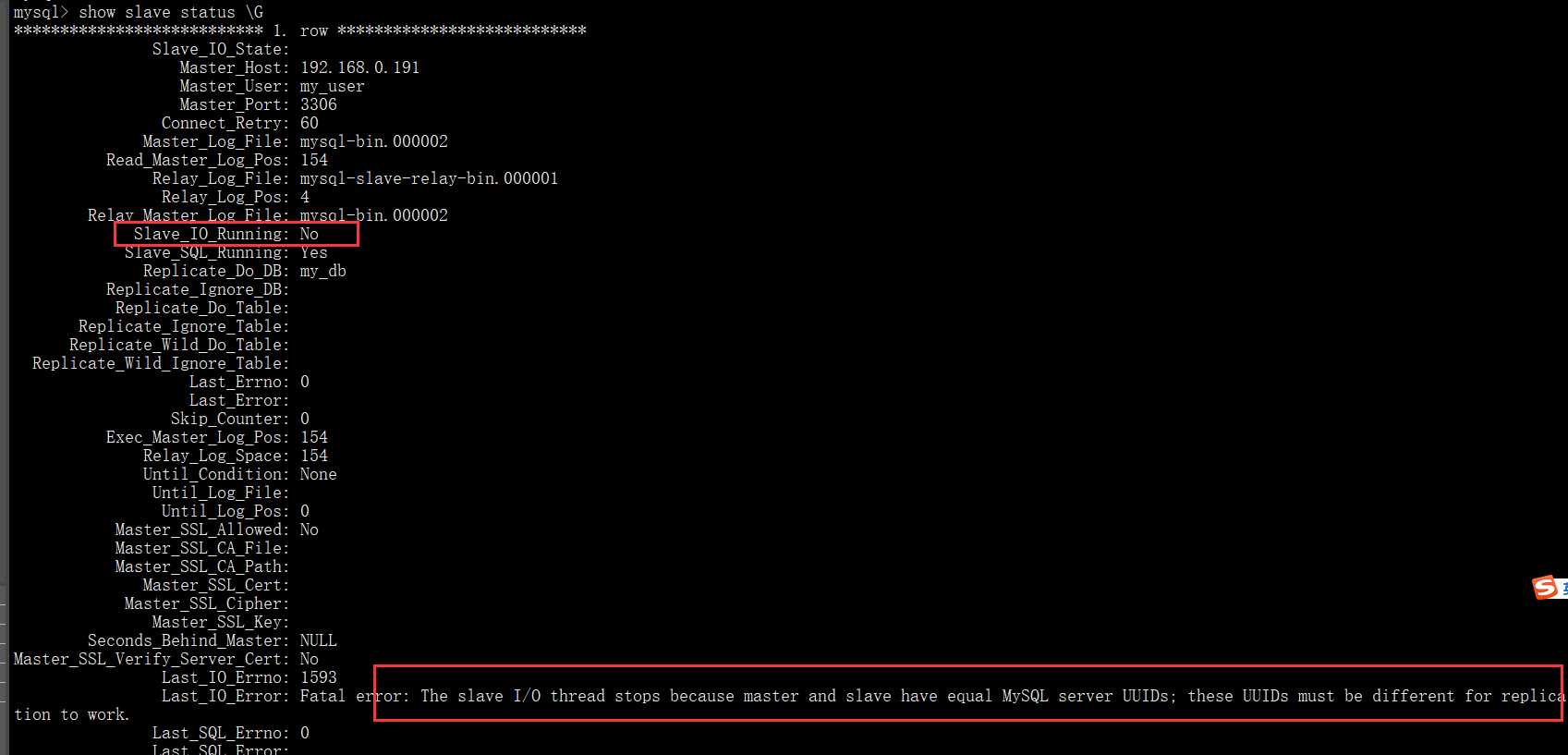The height and width of the screenshot is (755, 1568).
Task: Click the Replicate_Ignore_Table label
Action: [x=184, y=326]
